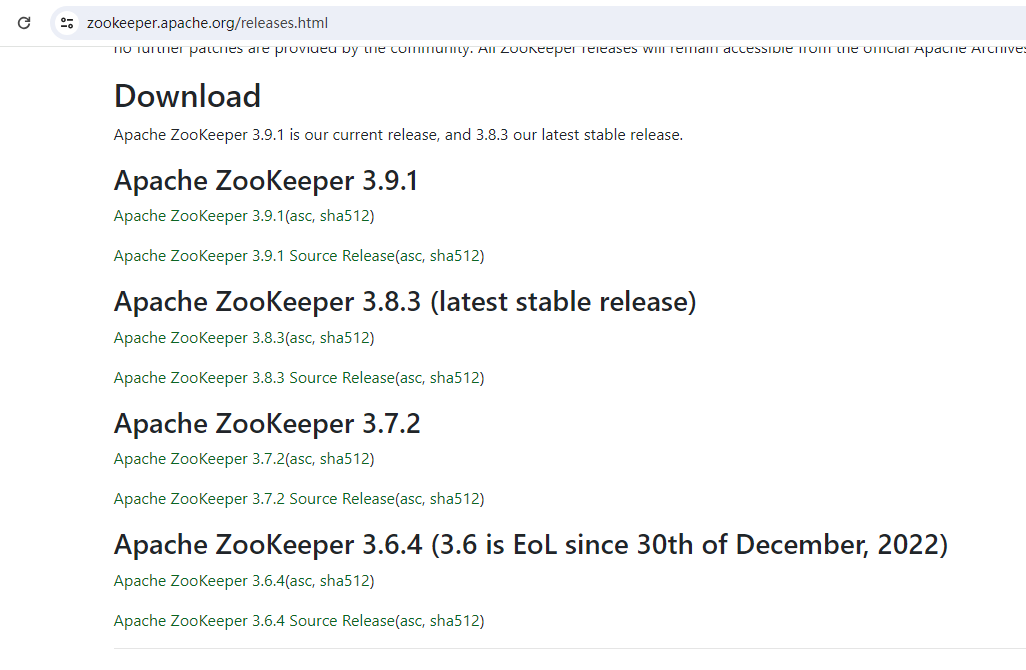Open asc signature of 3.6.4 Source Release

click(x=410, y=620)
